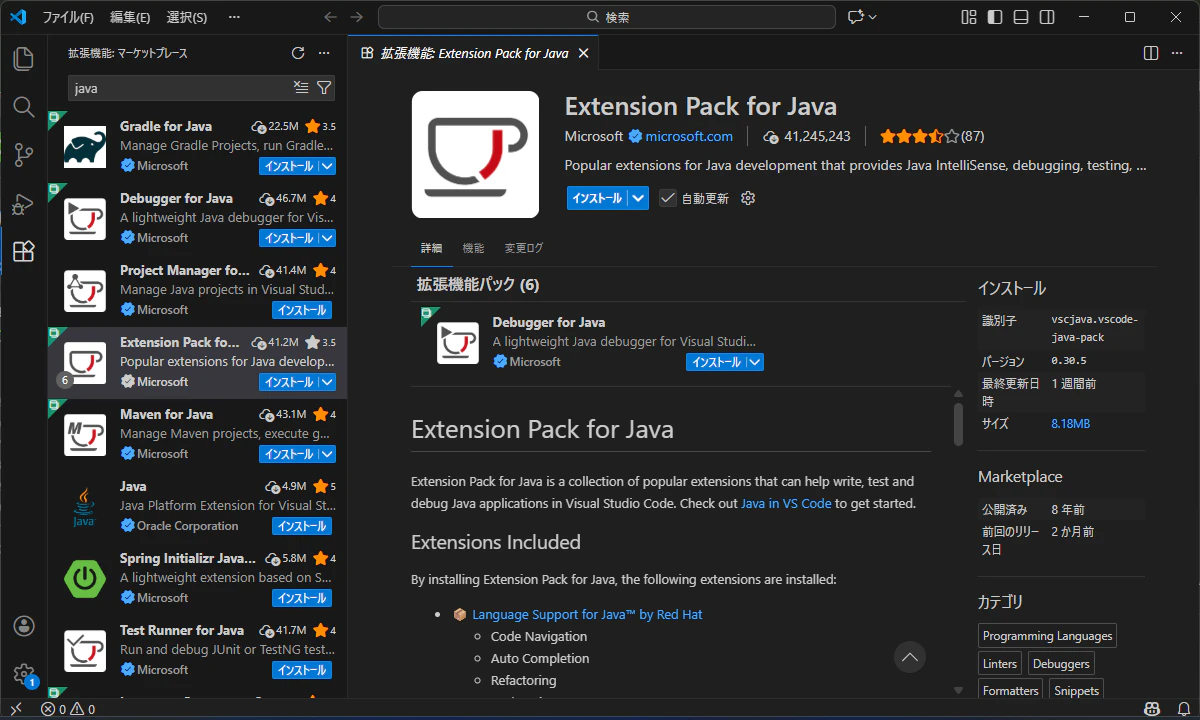
Task: Open the Manage gear in activity bar
Action: (23, 674)
